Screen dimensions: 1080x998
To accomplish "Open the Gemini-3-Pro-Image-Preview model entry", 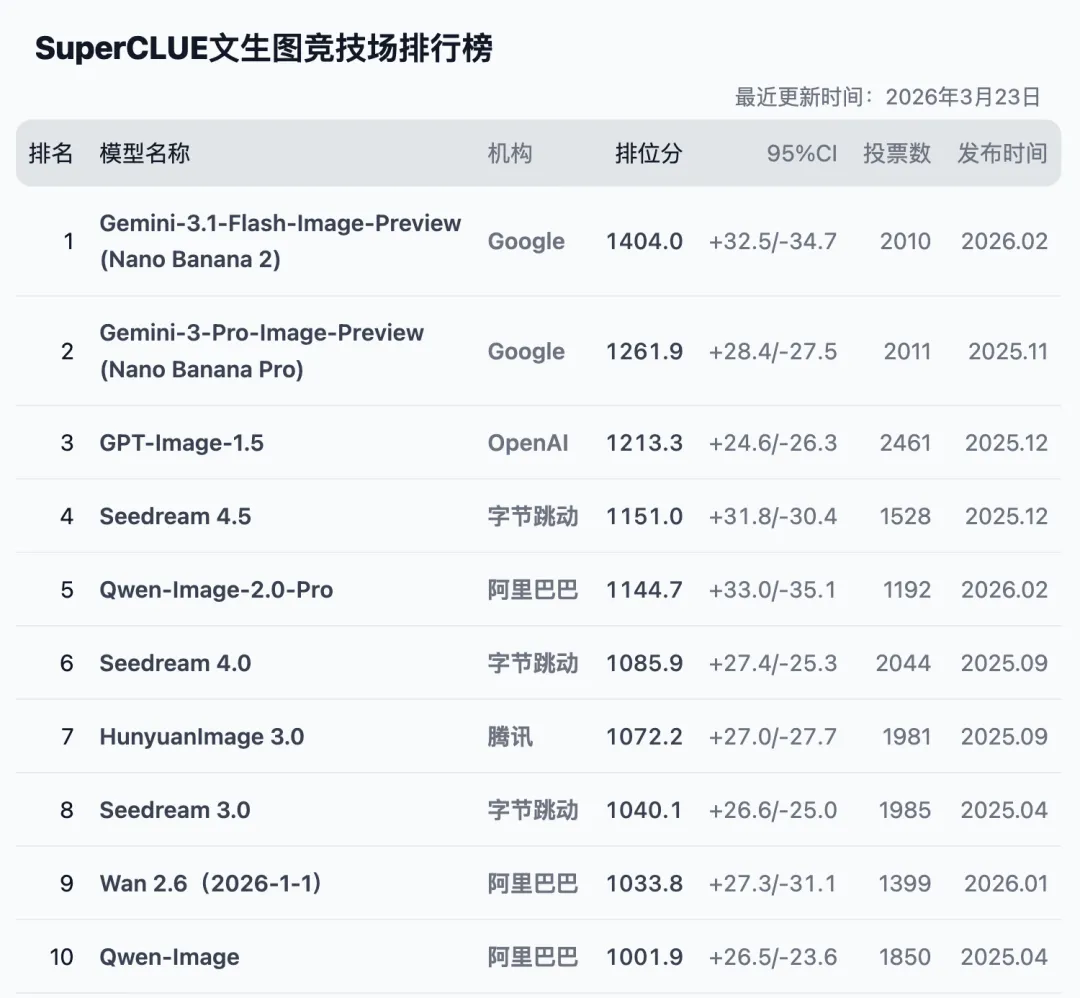I will click(x=261, y=333).
